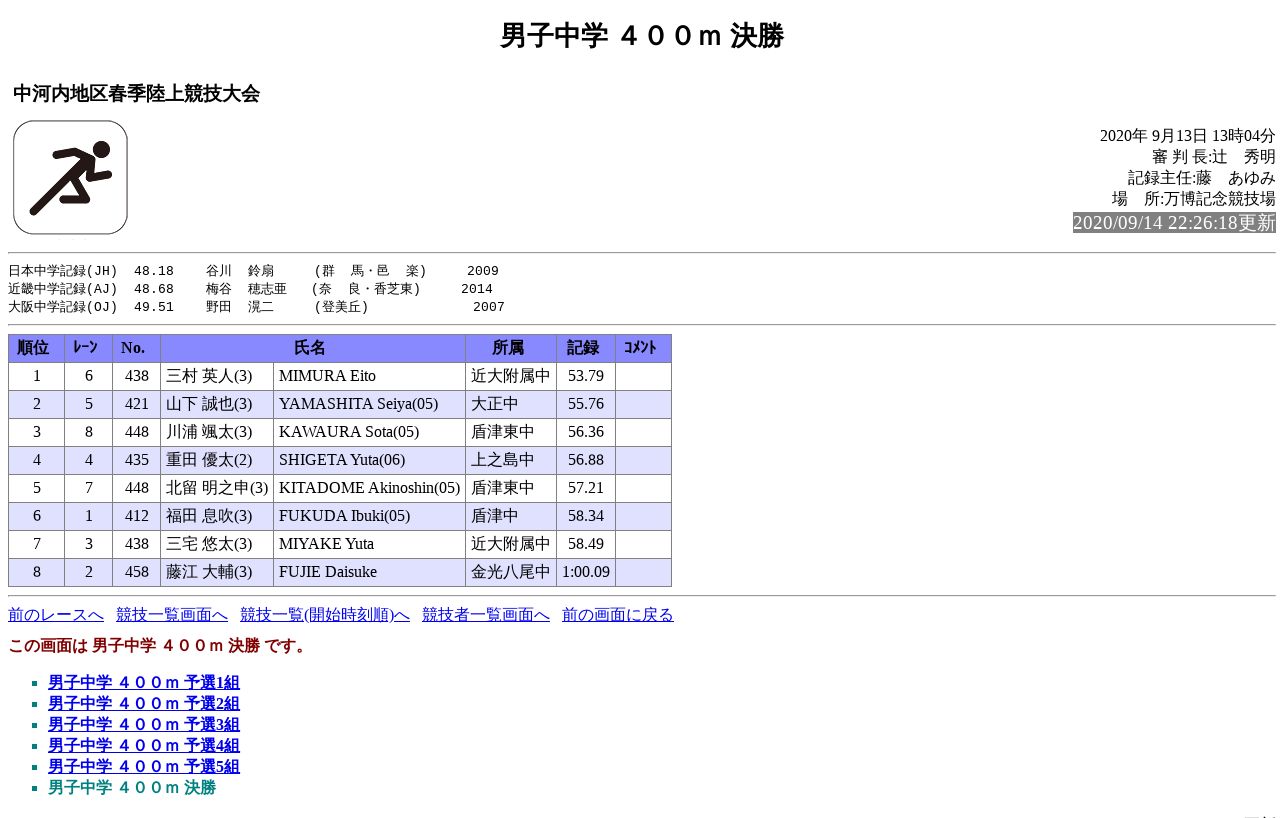The height and width of the screenshot is (818, 1284).
Task: Click the No. column header
Action: tap(136, 348)
